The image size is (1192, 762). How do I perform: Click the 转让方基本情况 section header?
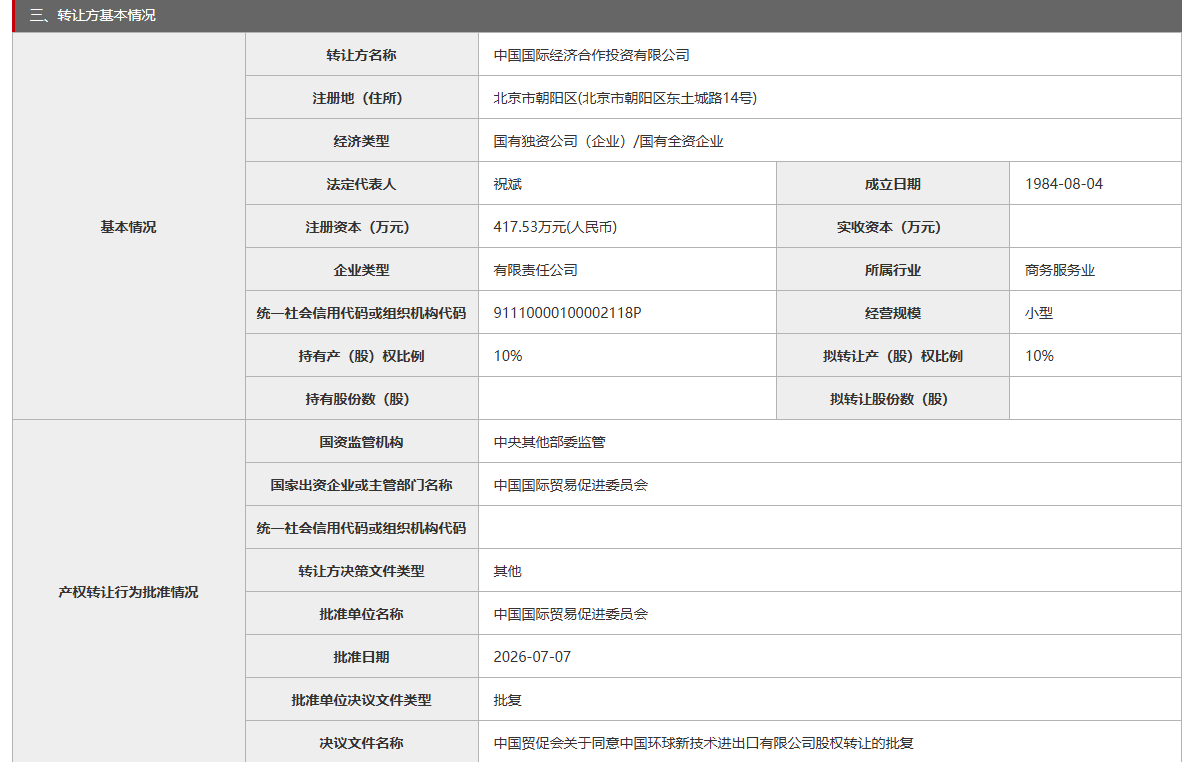coord(93,15)
